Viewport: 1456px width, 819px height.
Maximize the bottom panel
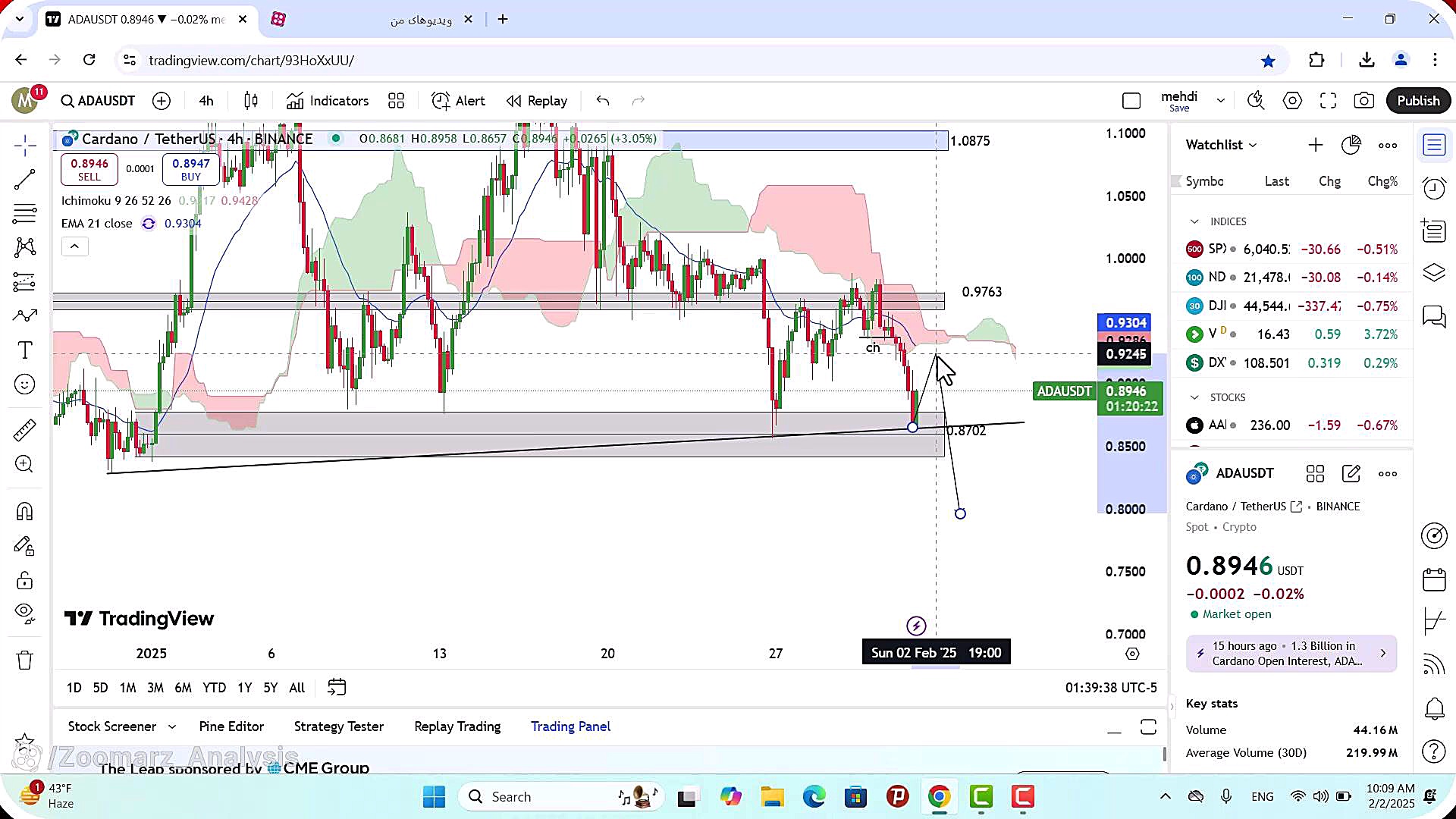1148,728
